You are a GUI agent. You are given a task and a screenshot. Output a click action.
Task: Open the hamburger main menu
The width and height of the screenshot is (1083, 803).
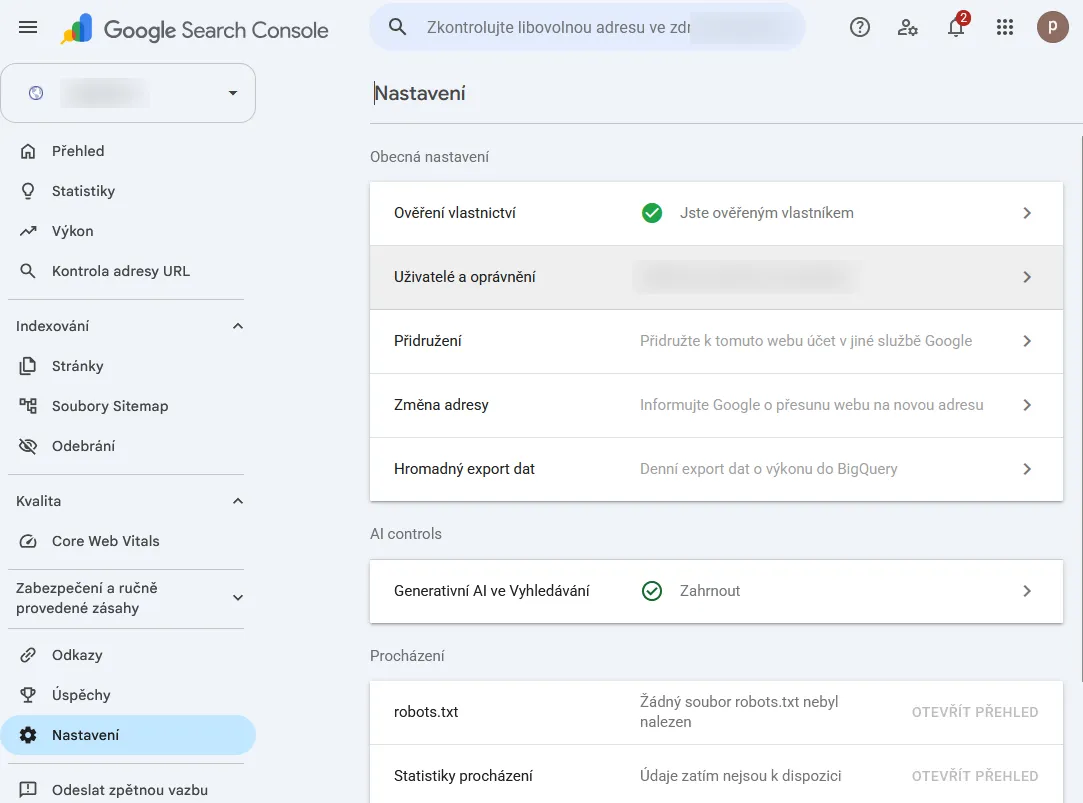tap(28, 28)
